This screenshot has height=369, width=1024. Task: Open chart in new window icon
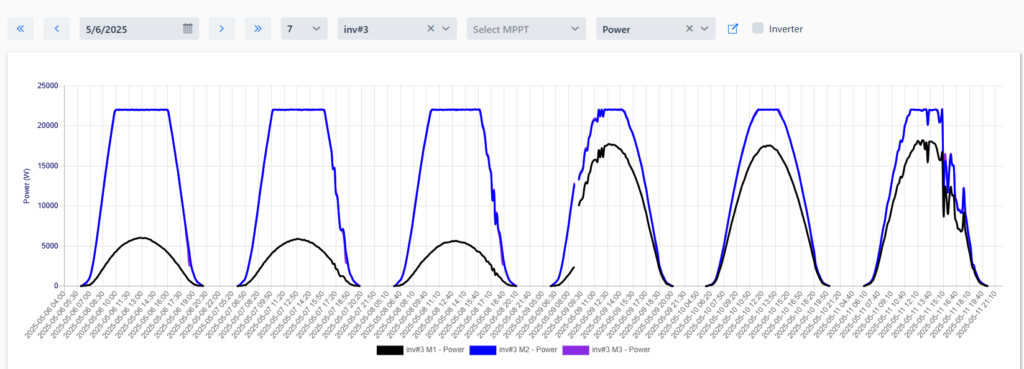tap(733, 29)
